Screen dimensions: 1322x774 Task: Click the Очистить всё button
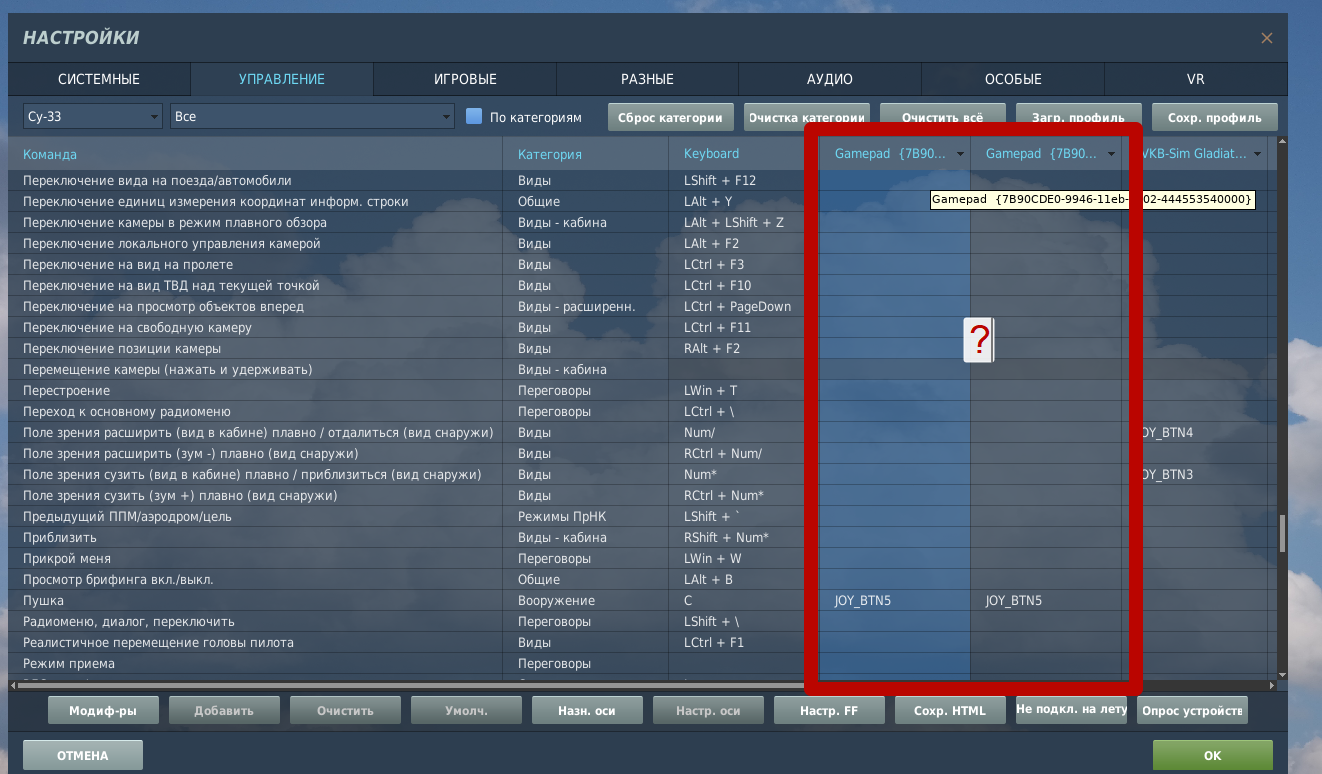pyautogui.click(x=941, y=117)
